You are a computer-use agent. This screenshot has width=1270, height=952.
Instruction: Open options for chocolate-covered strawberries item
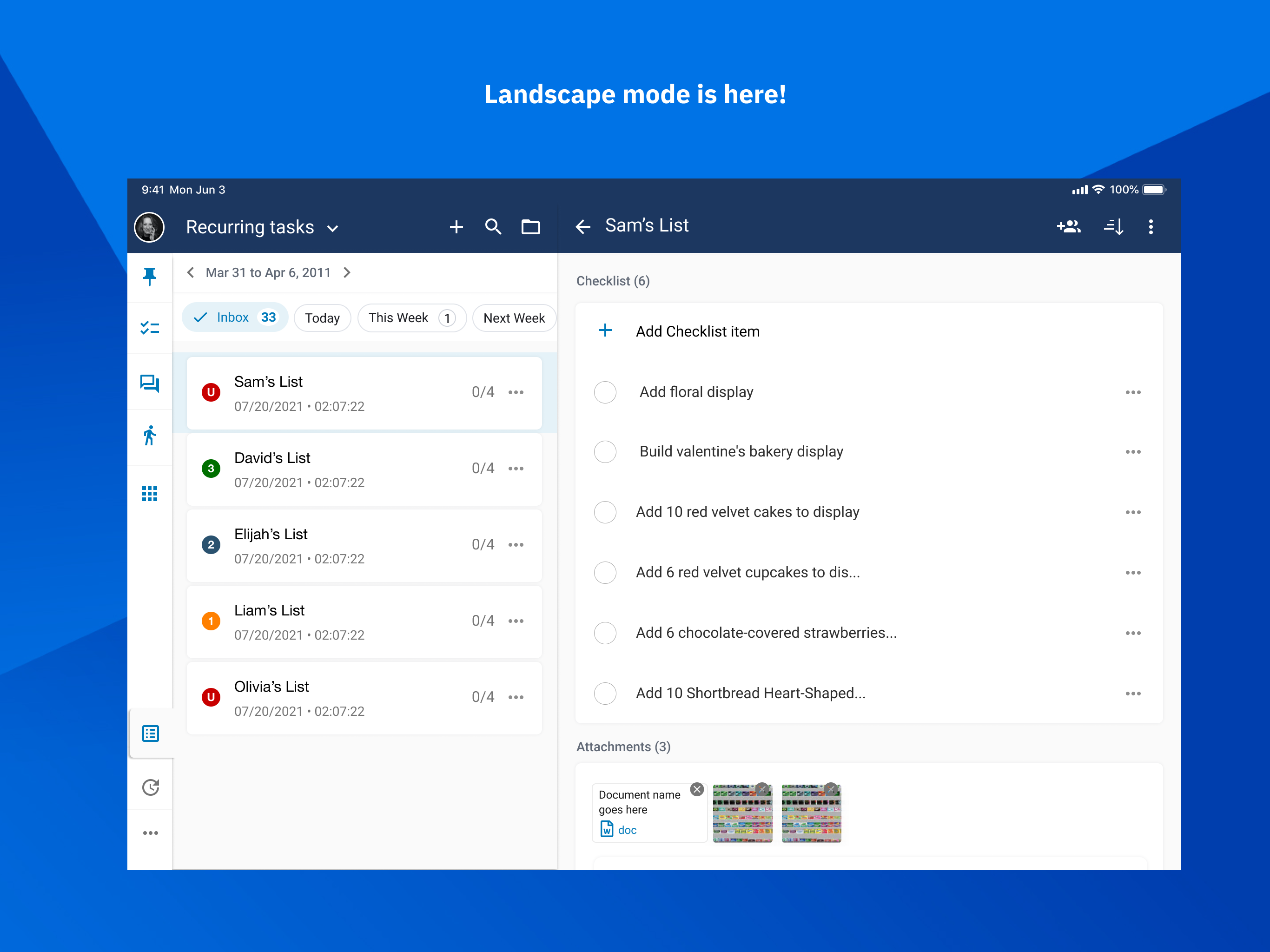pos(1133,633)
